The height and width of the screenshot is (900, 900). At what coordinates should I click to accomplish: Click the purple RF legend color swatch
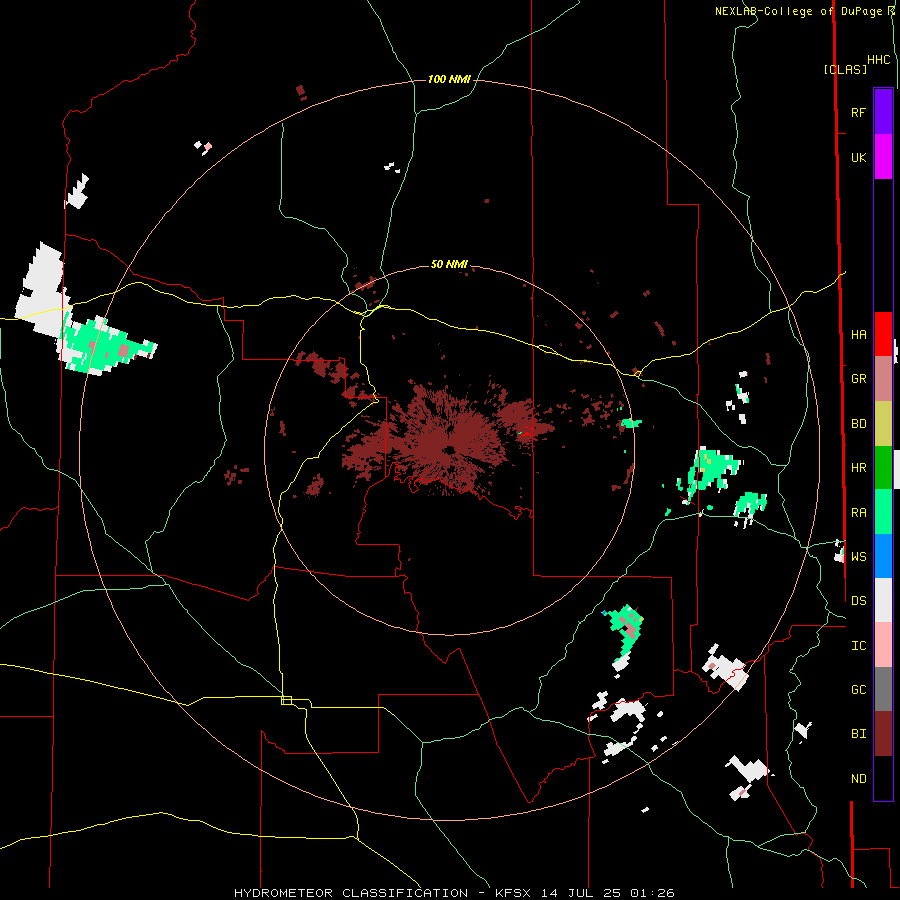[x=883, y=112]
